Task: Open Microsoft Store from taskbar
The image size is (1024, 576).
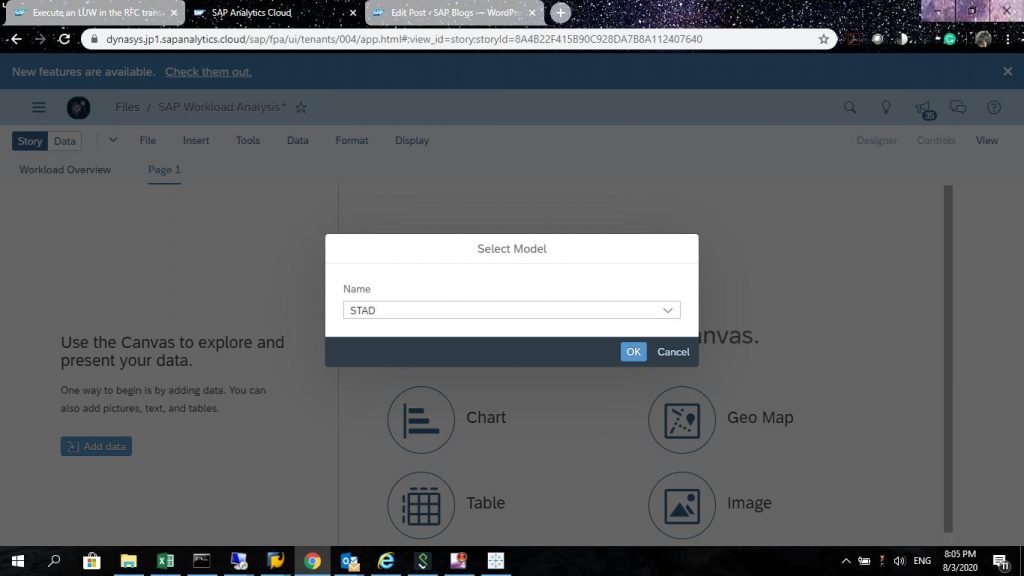Action: click(91, 561)
